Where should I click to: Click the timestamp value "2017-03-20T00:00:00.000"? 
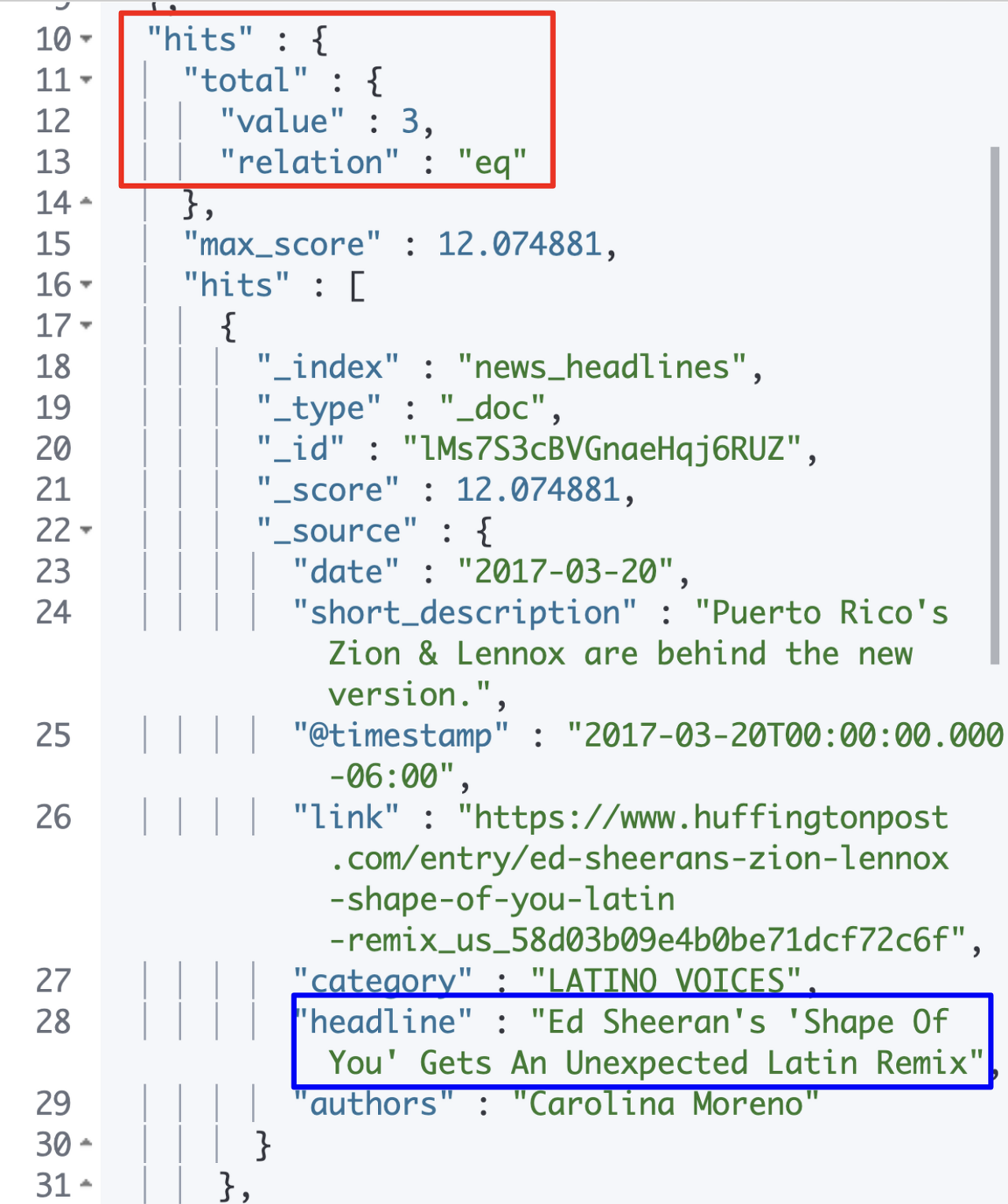click(785, 735)
